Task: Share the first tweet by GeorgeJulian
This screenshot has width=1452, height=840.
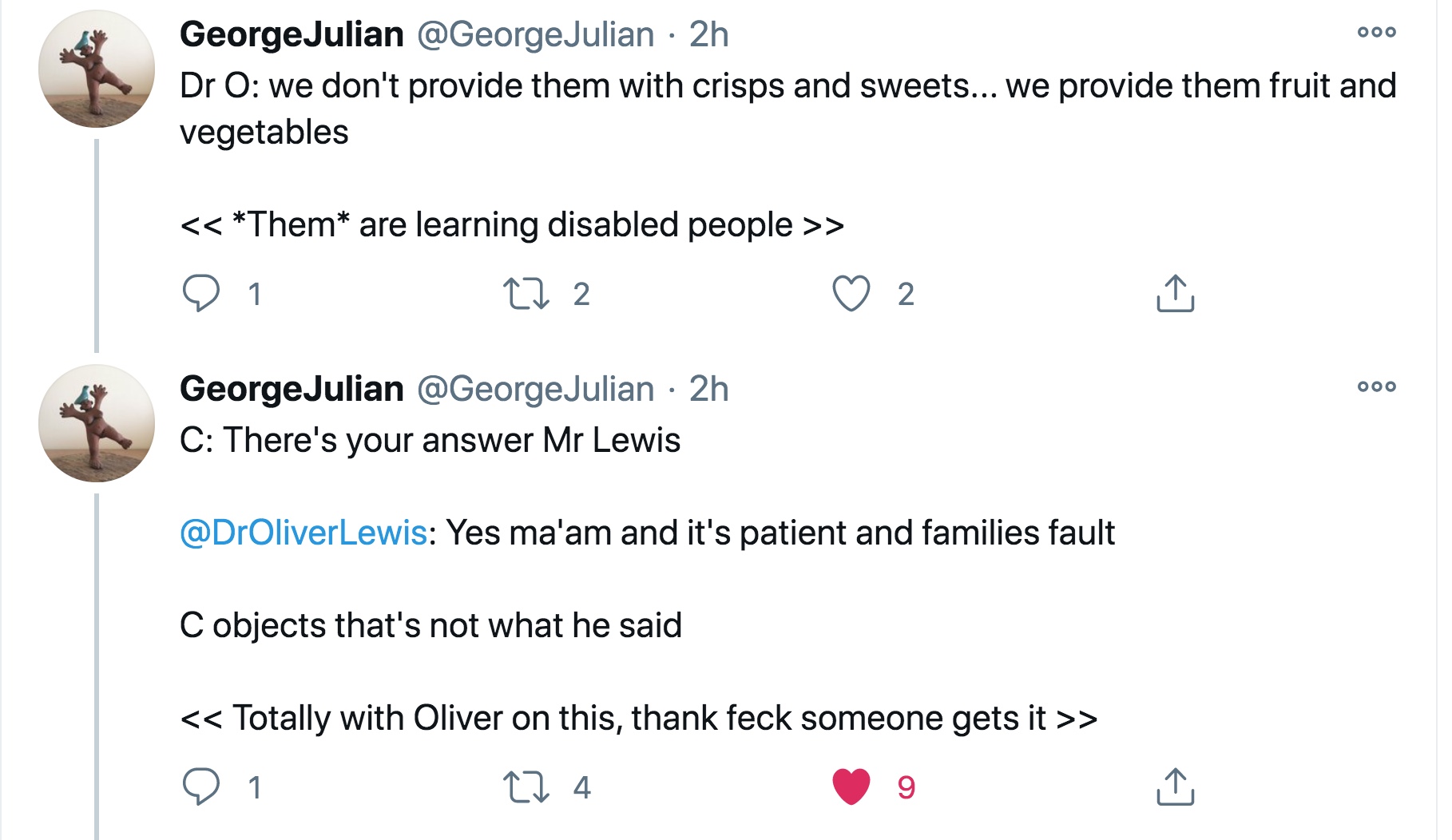Action: pos(1175,293)
